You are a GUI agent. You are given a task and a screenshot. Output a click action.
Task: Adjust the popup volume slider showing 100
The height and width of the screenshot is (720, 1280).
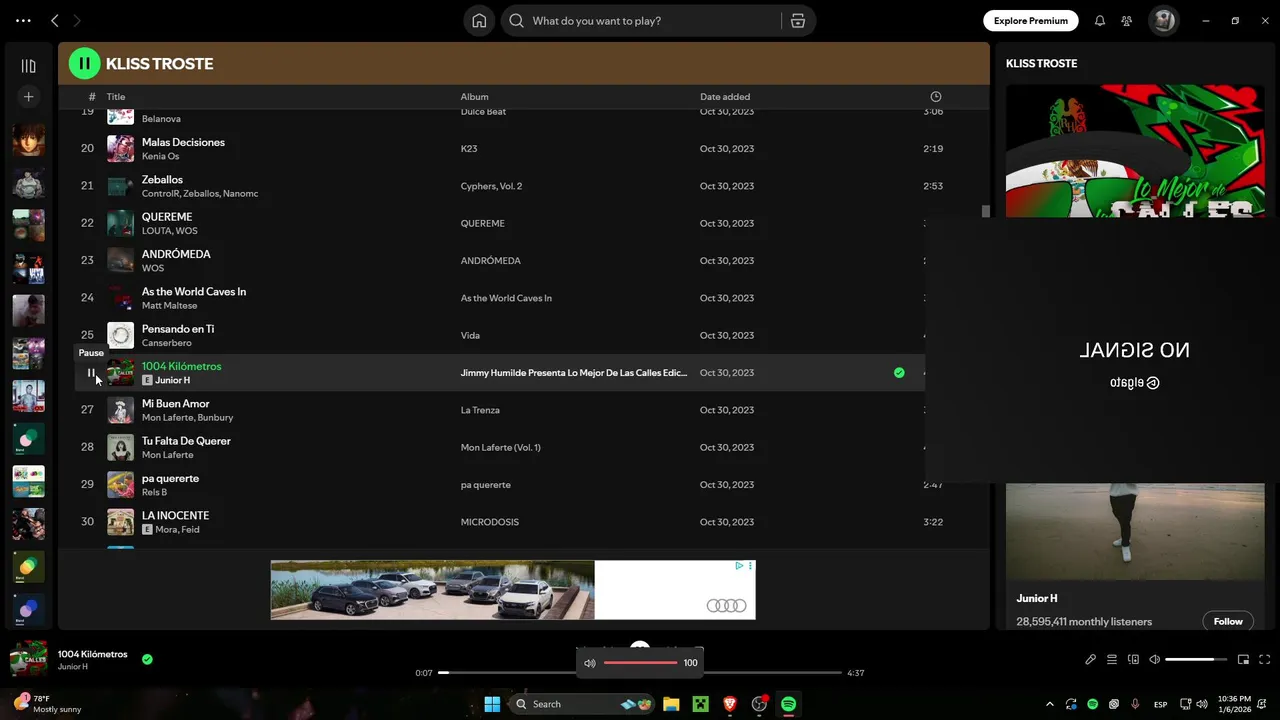640,662
